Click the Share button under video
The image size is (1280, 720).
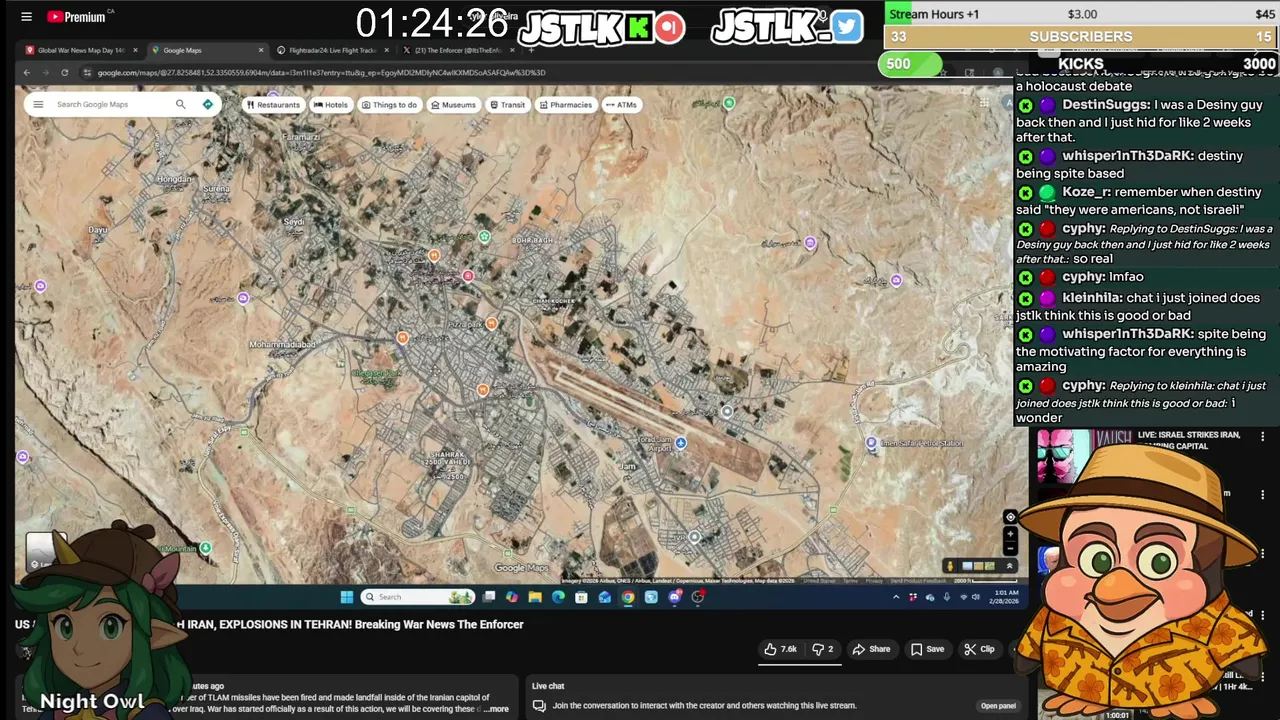click(x=871, y=649)
